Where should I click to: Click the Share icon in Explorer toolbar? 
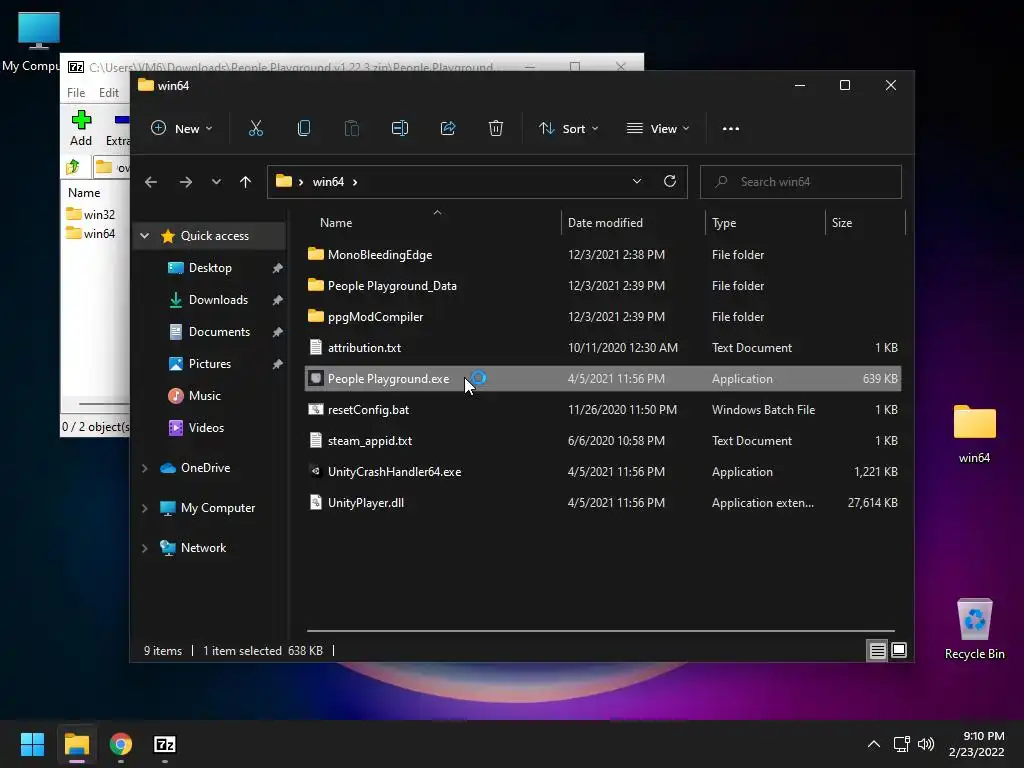(448, 129)
